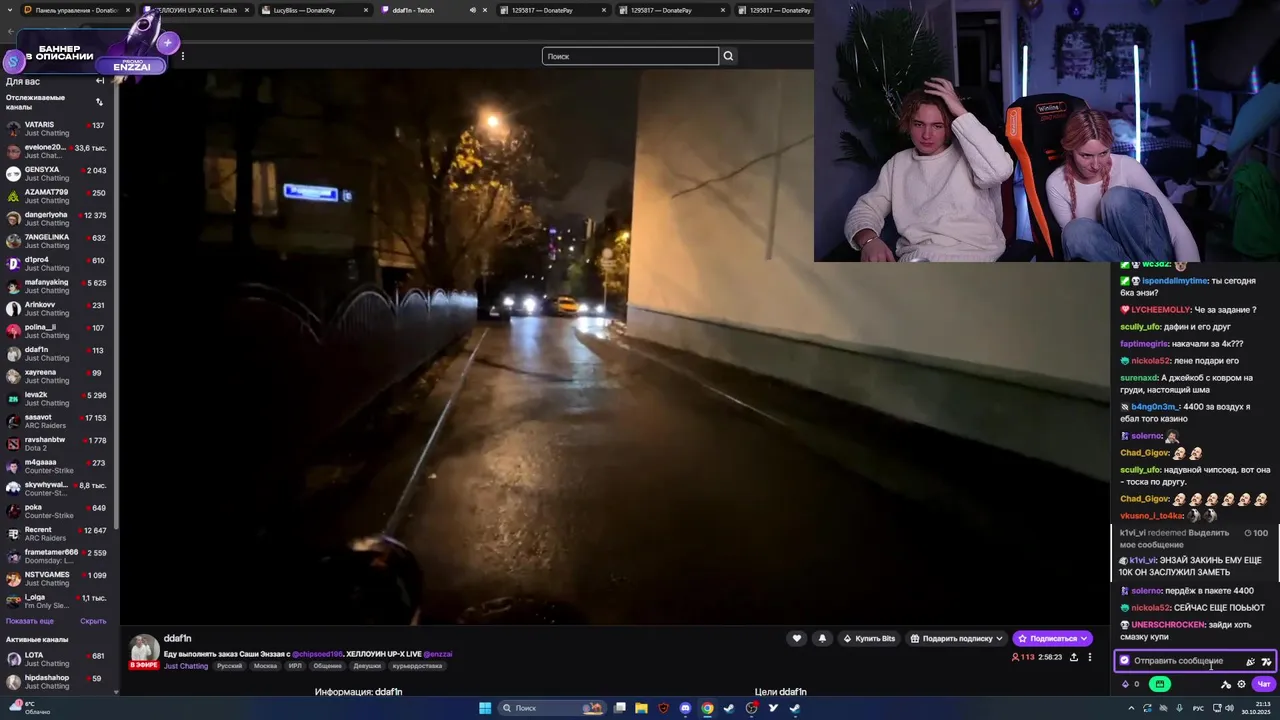The image size is (1280, 720).
Task: Open 7ANGELINKA channel avatar
Action: tap(13, 241)
